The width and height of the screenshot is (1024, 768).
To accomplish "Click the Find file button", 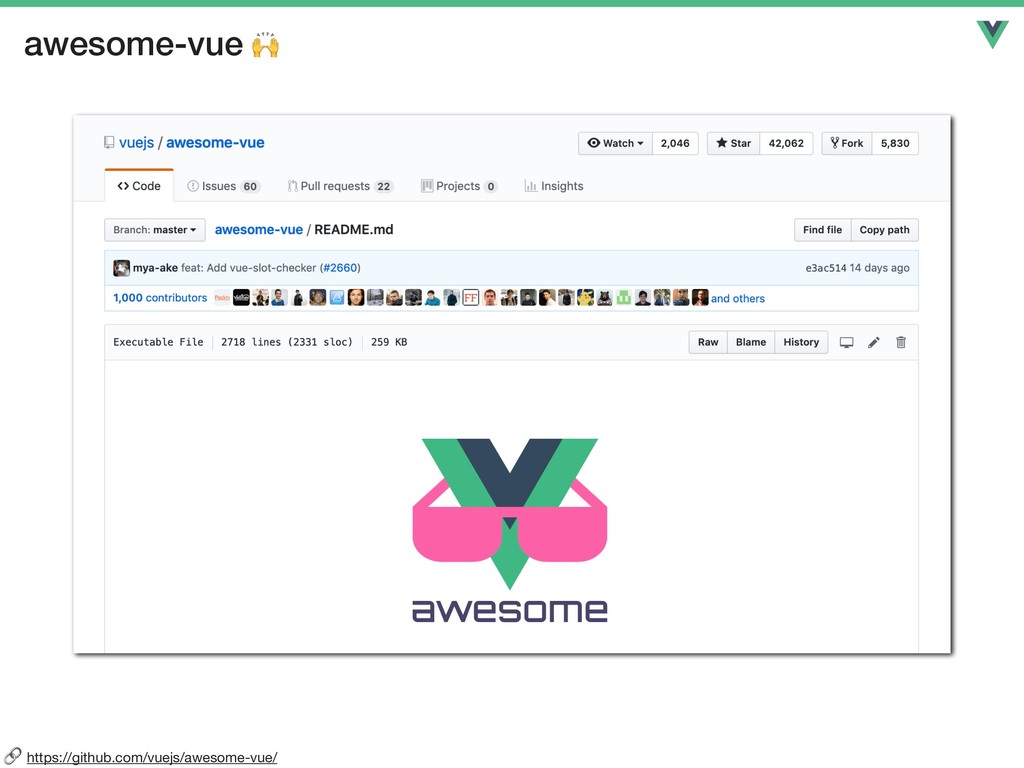I will 822,230.
